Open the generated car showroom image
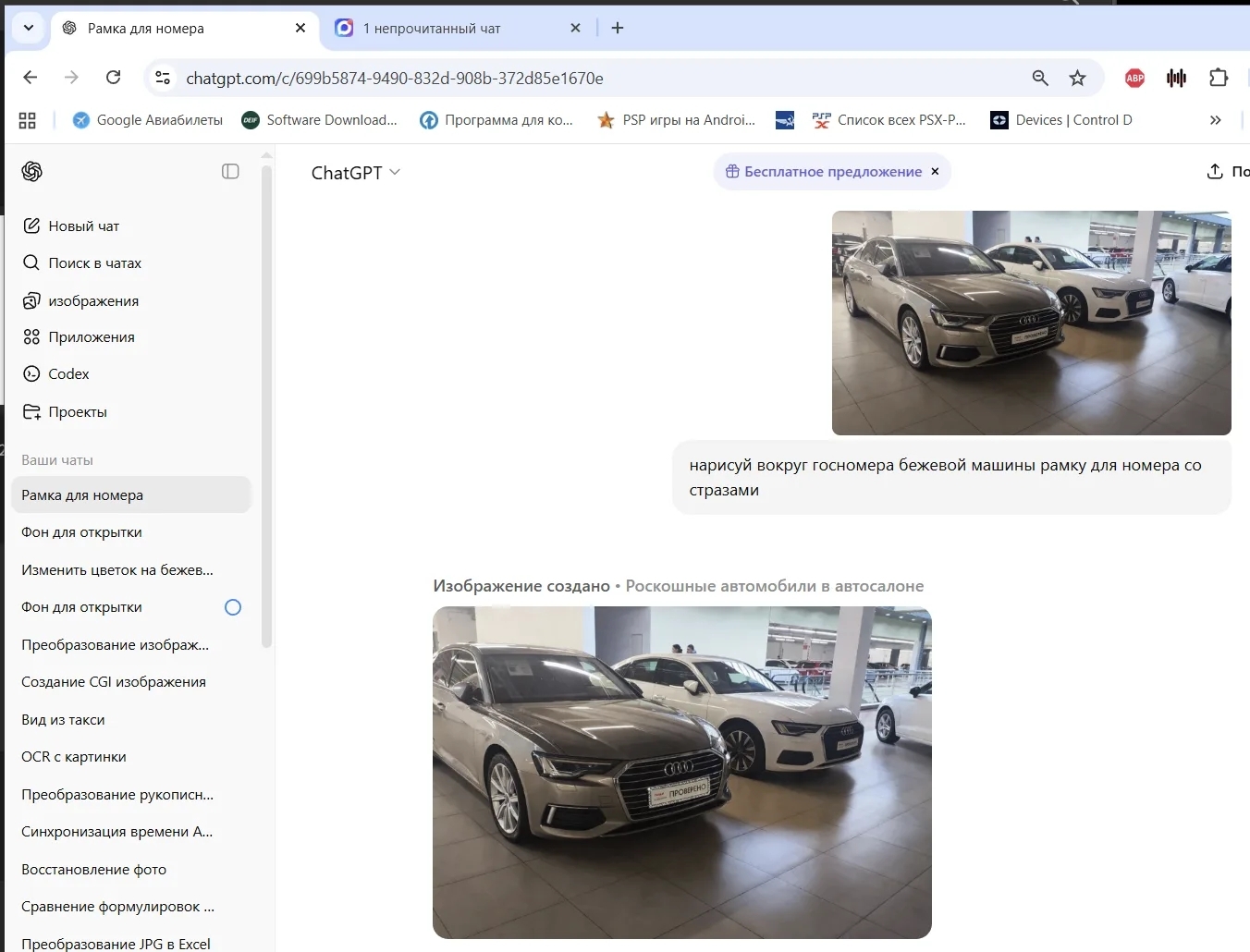1250x952 pixels. pyautogui.click(x=681, y=772)
